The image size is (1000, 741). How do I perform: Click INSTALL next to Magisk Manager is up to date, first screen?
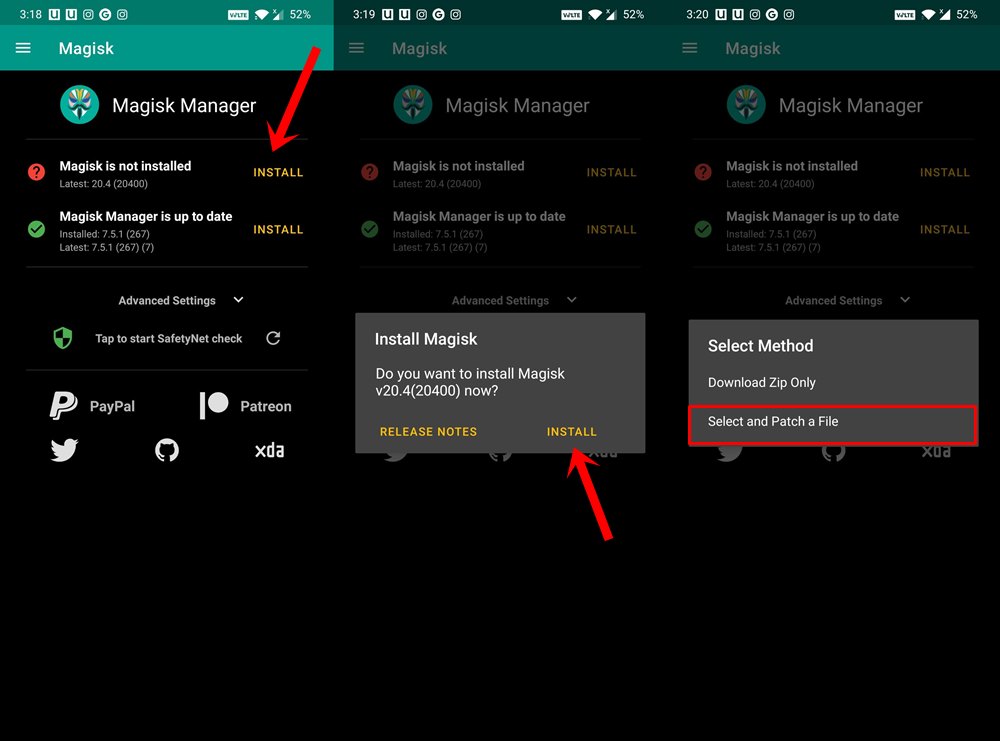click(278, 230)
